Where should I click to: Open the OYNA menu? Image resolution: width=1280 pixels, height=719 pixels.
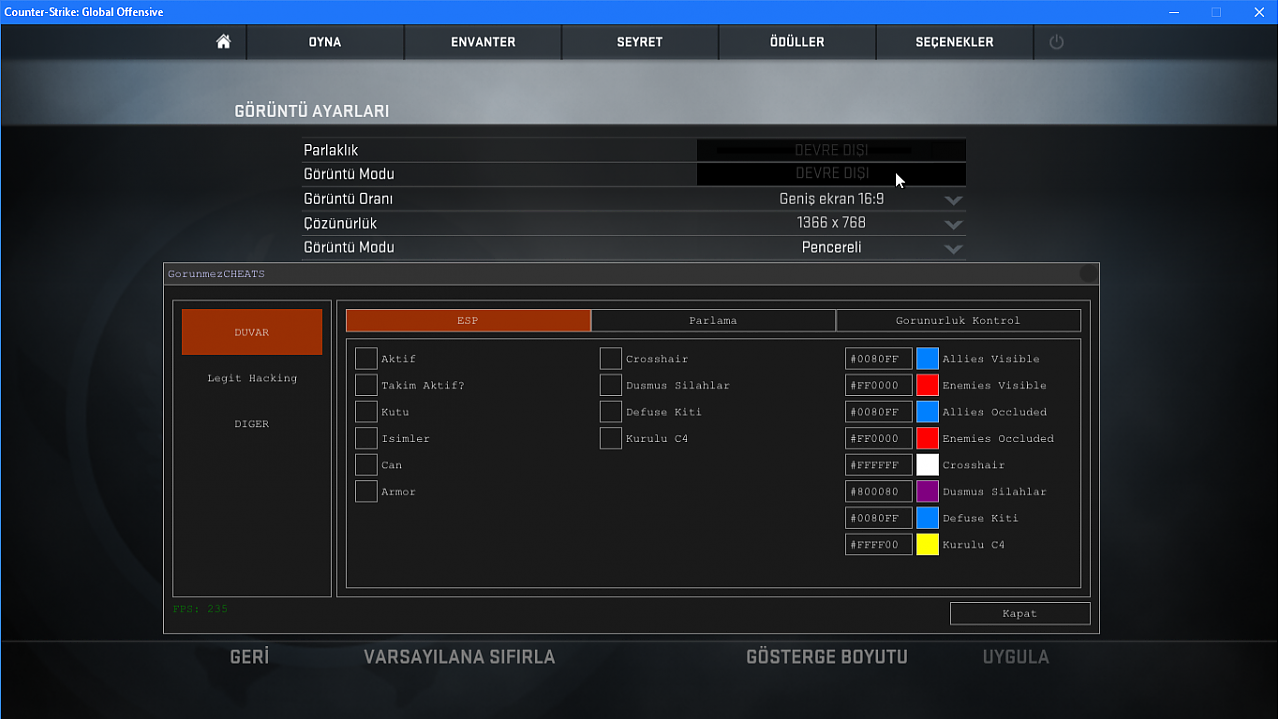tap(325, 42)
